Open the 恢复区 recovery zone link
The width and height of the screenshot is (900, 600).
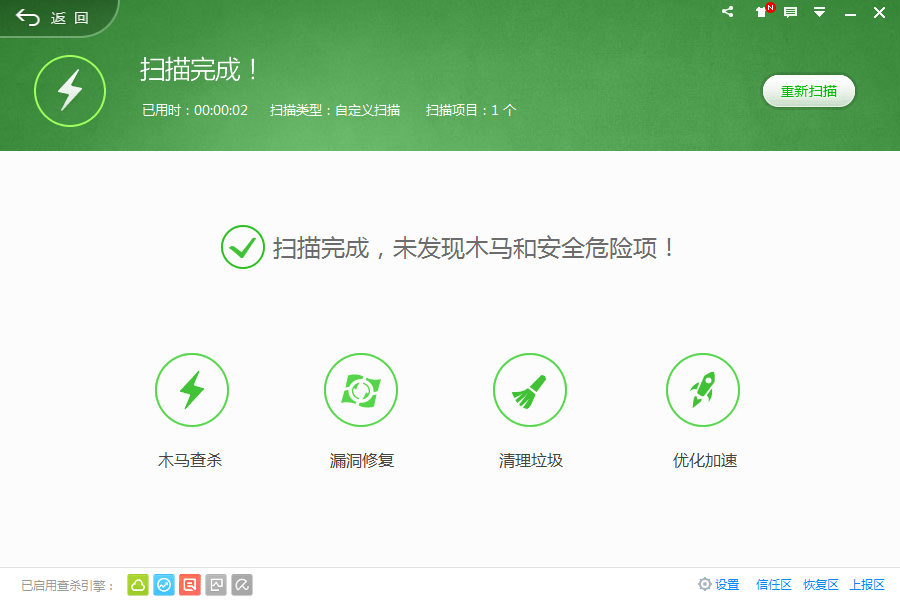pyautogui.click(x=821, y=584)
